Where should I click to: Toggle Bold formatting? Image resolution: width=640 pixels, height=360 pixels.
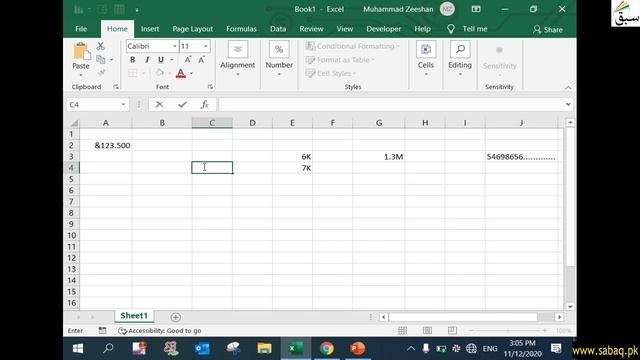click(132, 60)
